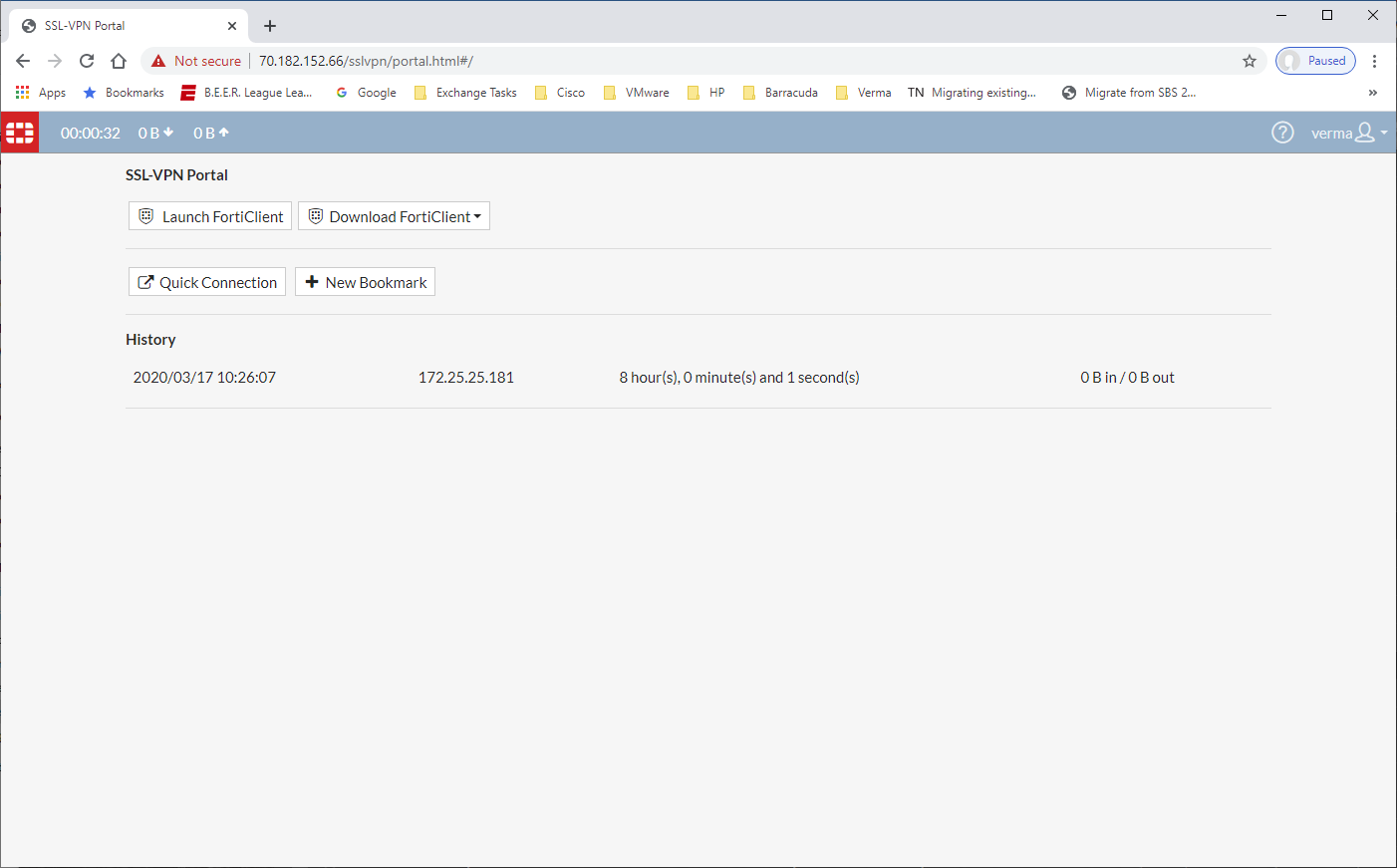
Task: Click the History heading
Action: coord(150,340)
